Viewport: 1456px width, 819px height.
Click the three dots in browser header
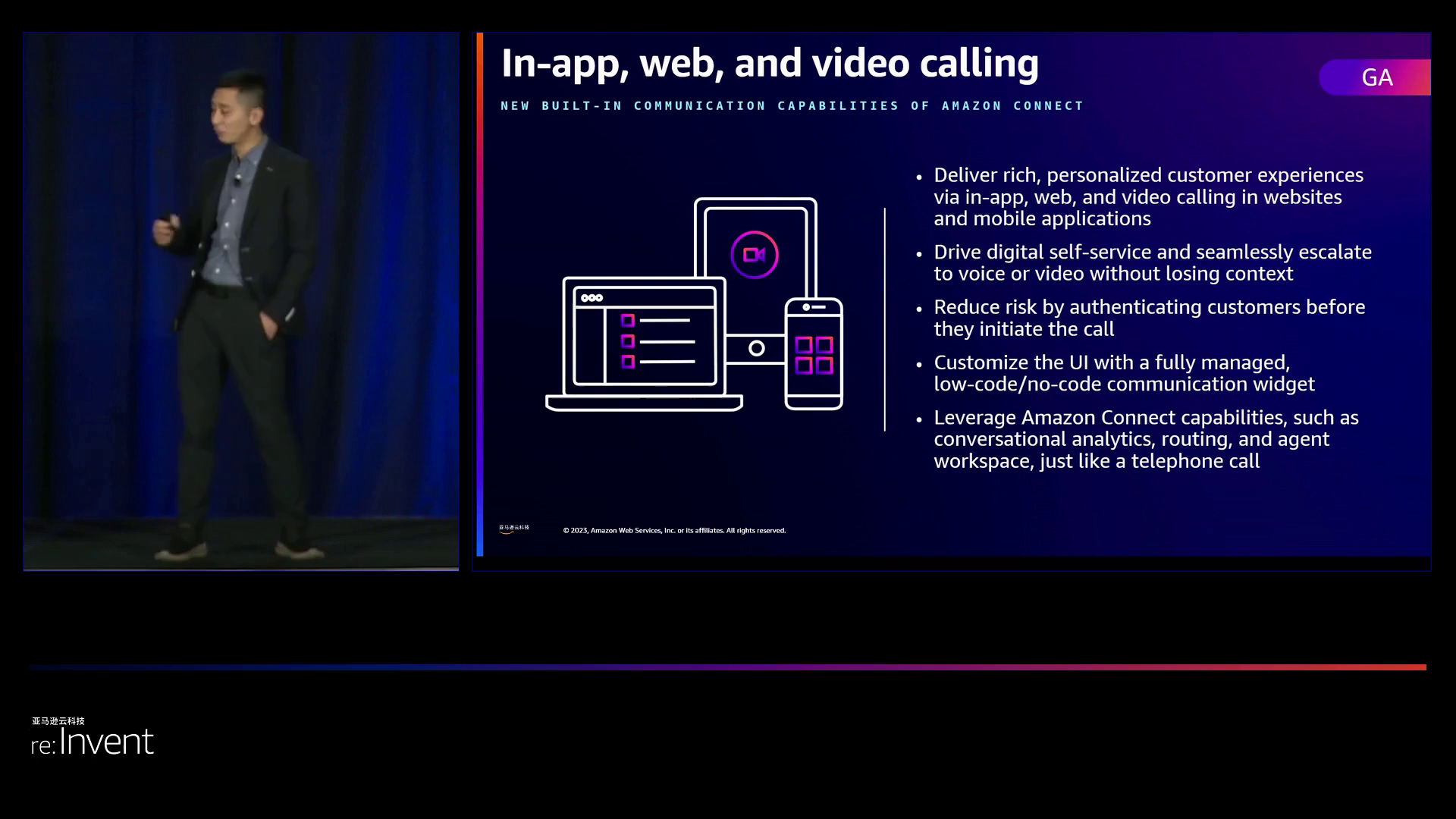pos(591,298)
